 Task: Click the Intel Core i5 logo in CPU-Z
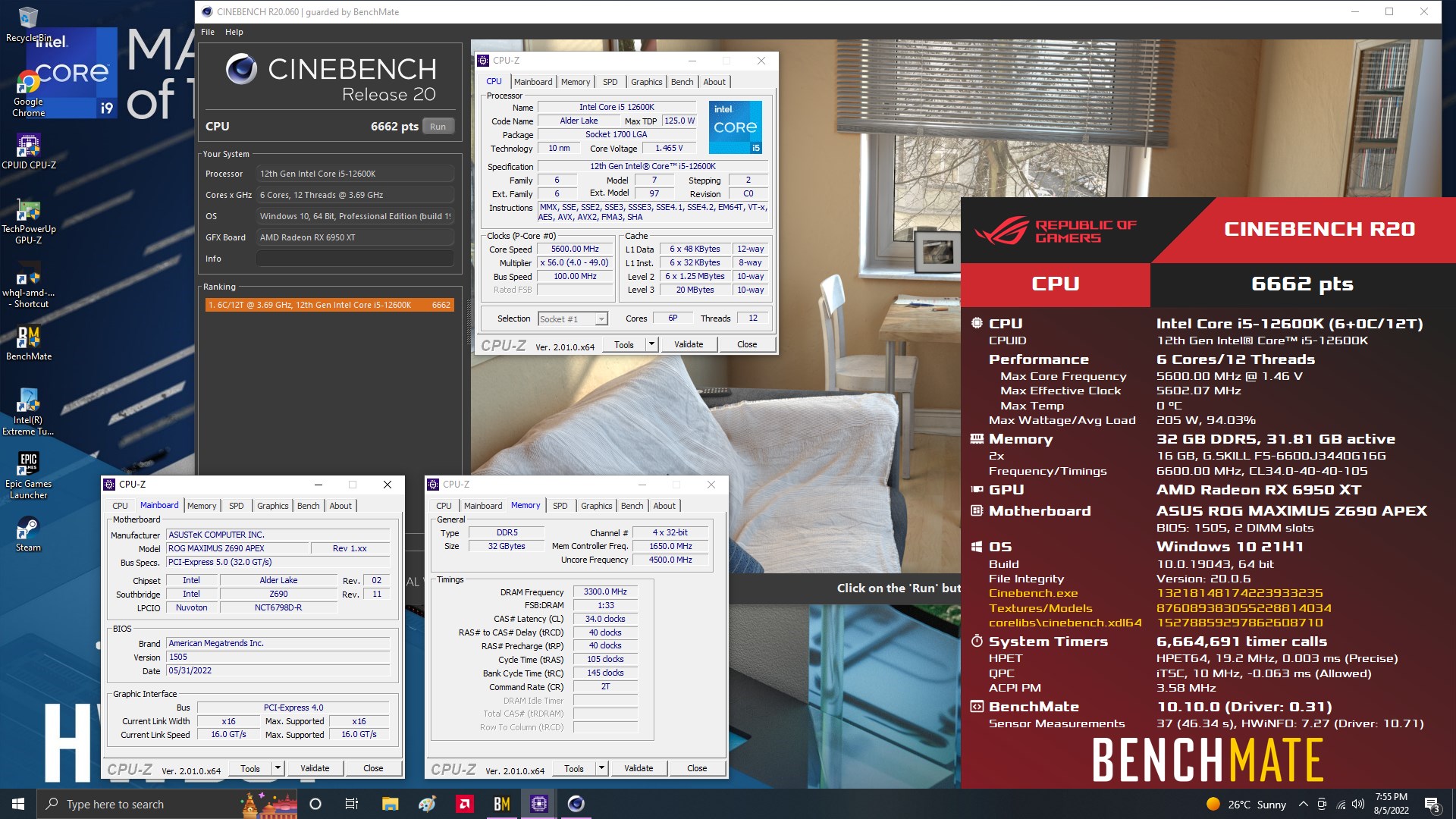pyautogui.click(x=735, y=127)
